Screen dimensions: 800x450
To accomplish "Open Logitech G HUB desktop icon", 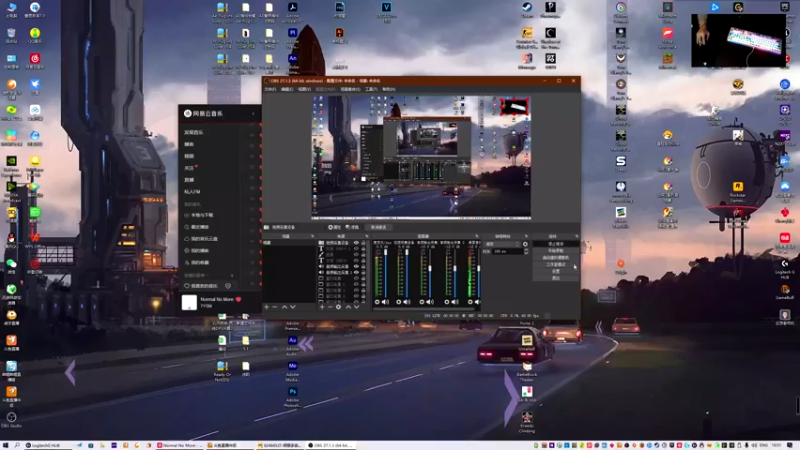I will coord(785,269).
